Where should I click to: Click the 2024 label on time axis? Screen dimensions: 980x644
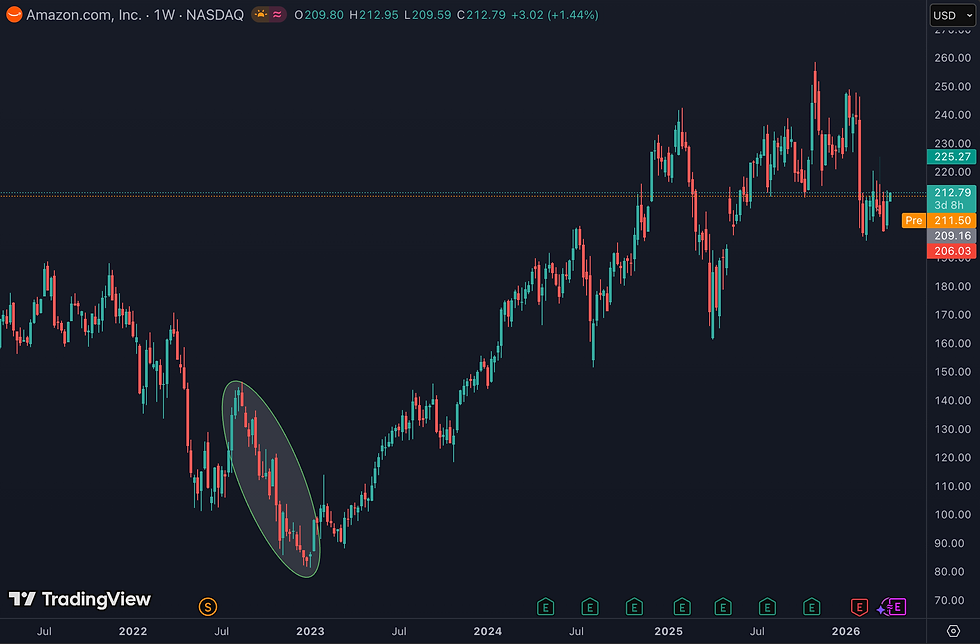click(x=488, y=631)
